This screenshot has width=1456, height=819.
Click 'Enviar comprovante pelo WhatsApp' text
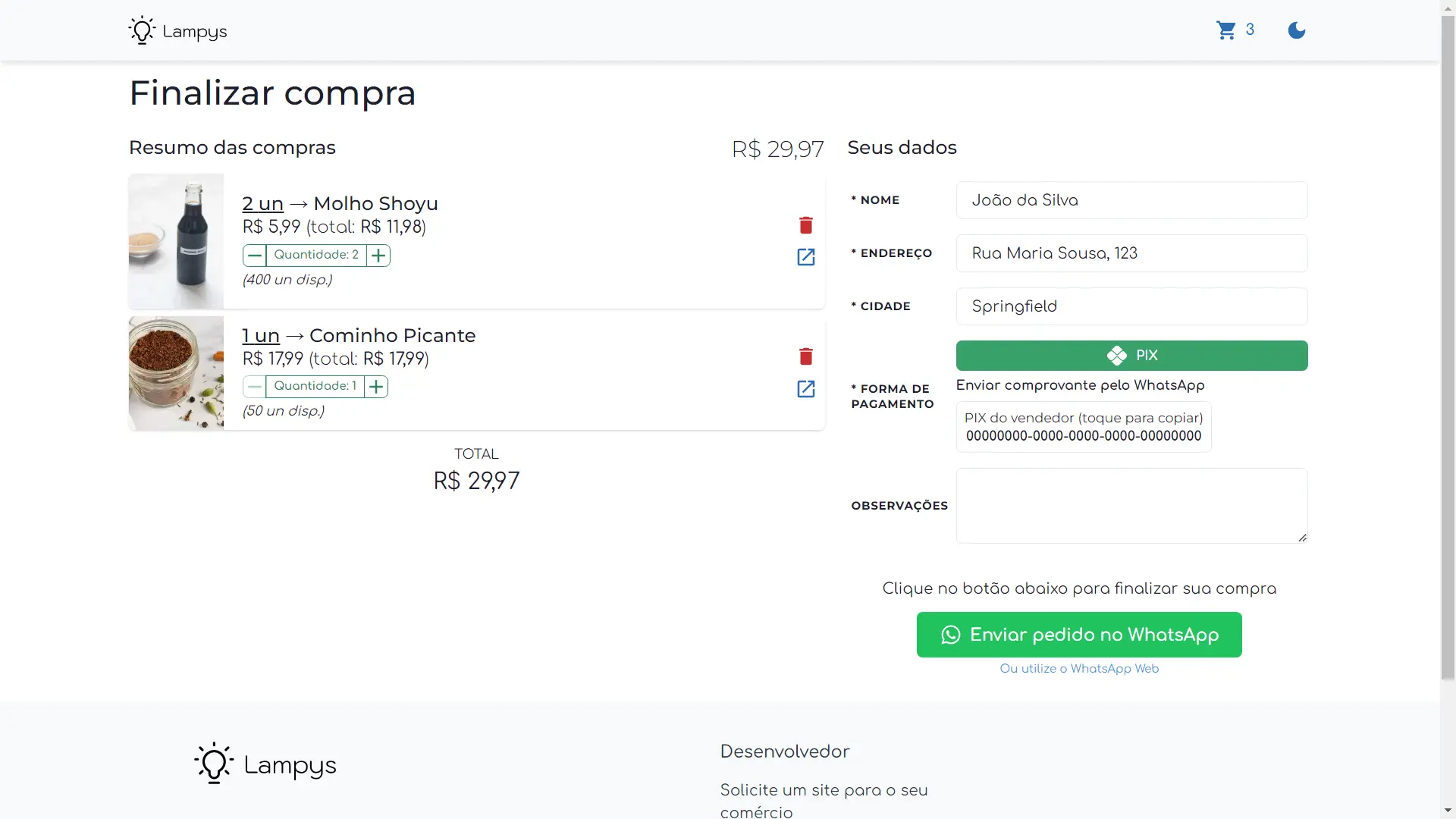(x=1080, y=385)
